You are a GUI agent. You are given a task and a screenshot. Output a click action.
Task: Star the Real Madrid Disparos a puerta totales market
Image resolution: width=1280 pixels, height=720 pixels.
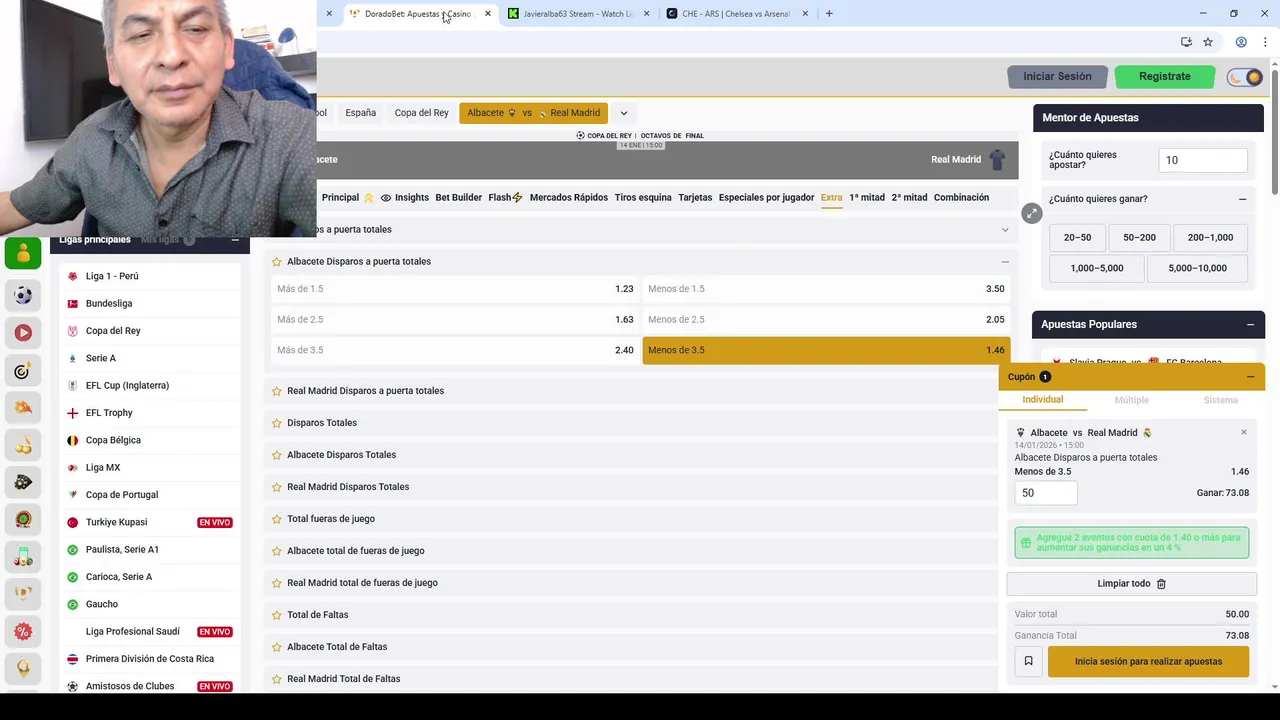277,391
